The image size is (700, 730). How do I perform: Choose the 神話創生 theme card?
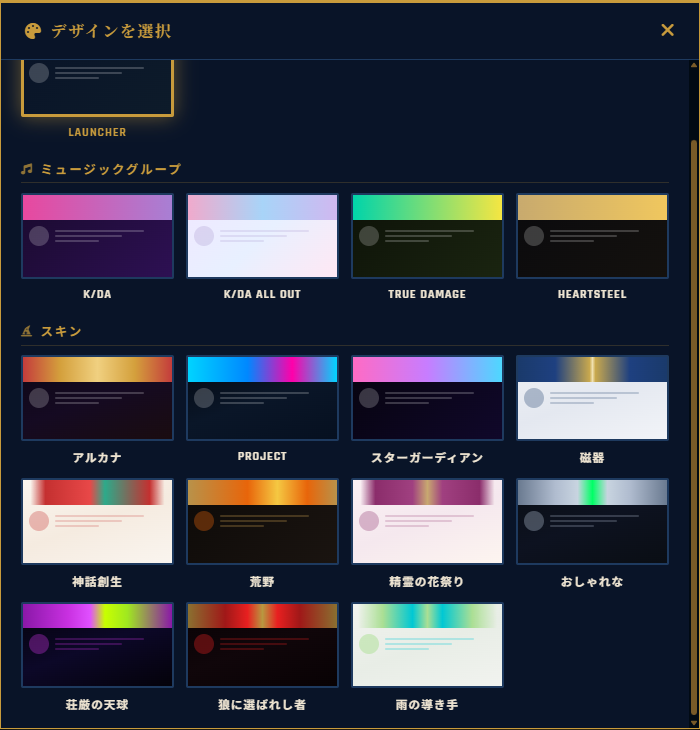click(x=97, y=521)
